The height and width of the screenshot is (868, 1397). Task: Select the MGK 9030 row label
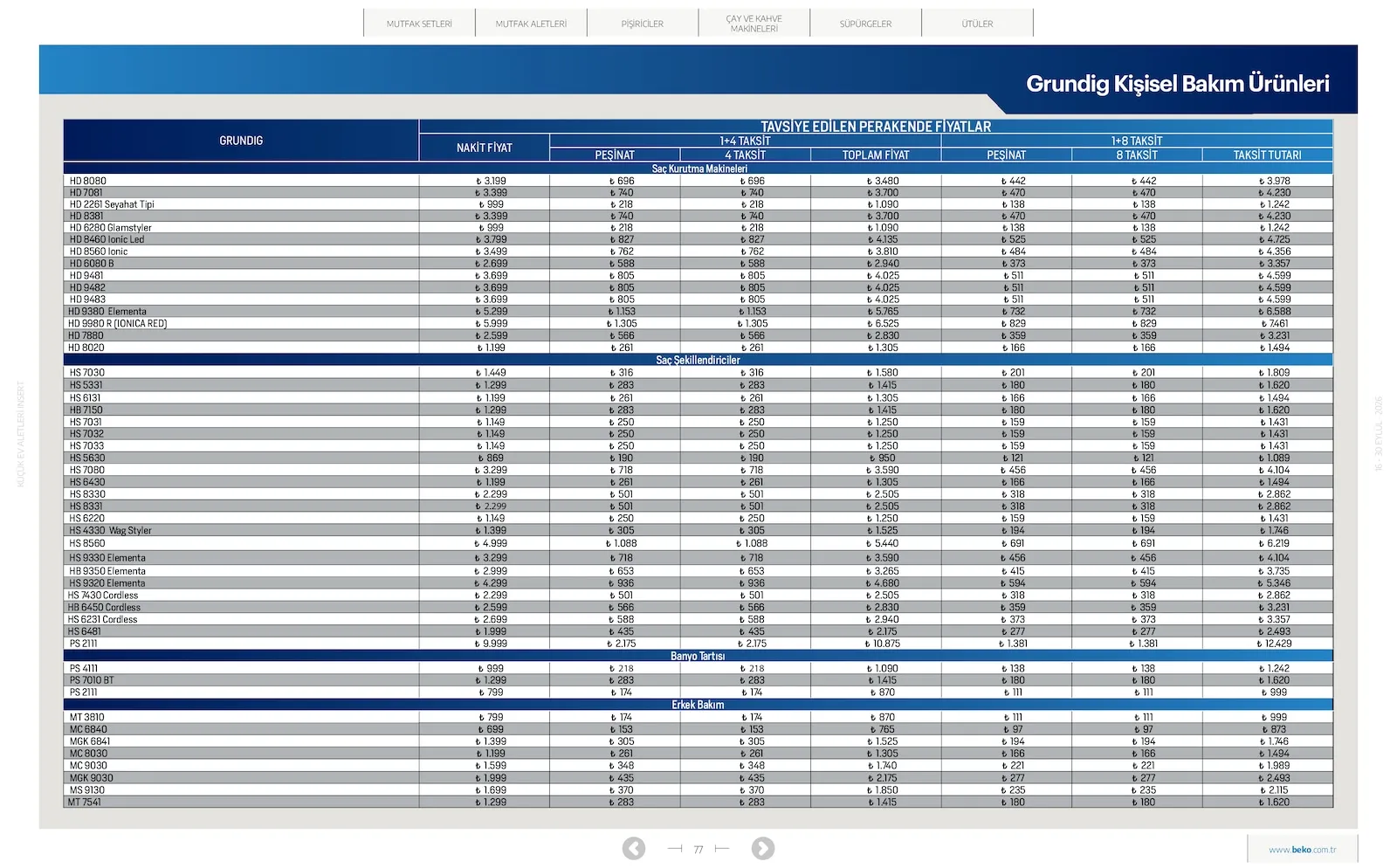92,778
